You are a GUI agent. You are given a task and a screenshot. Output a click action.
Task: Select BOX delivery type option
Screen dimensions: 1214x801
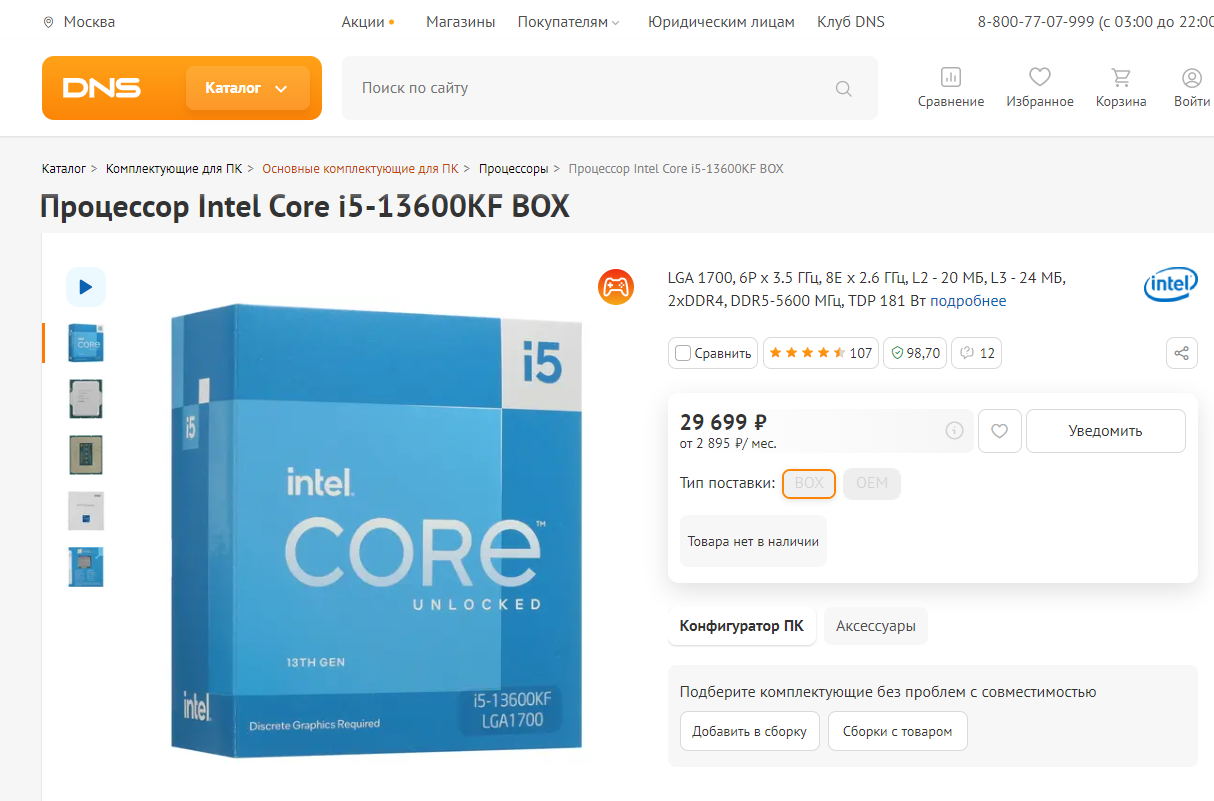point(809,484)
